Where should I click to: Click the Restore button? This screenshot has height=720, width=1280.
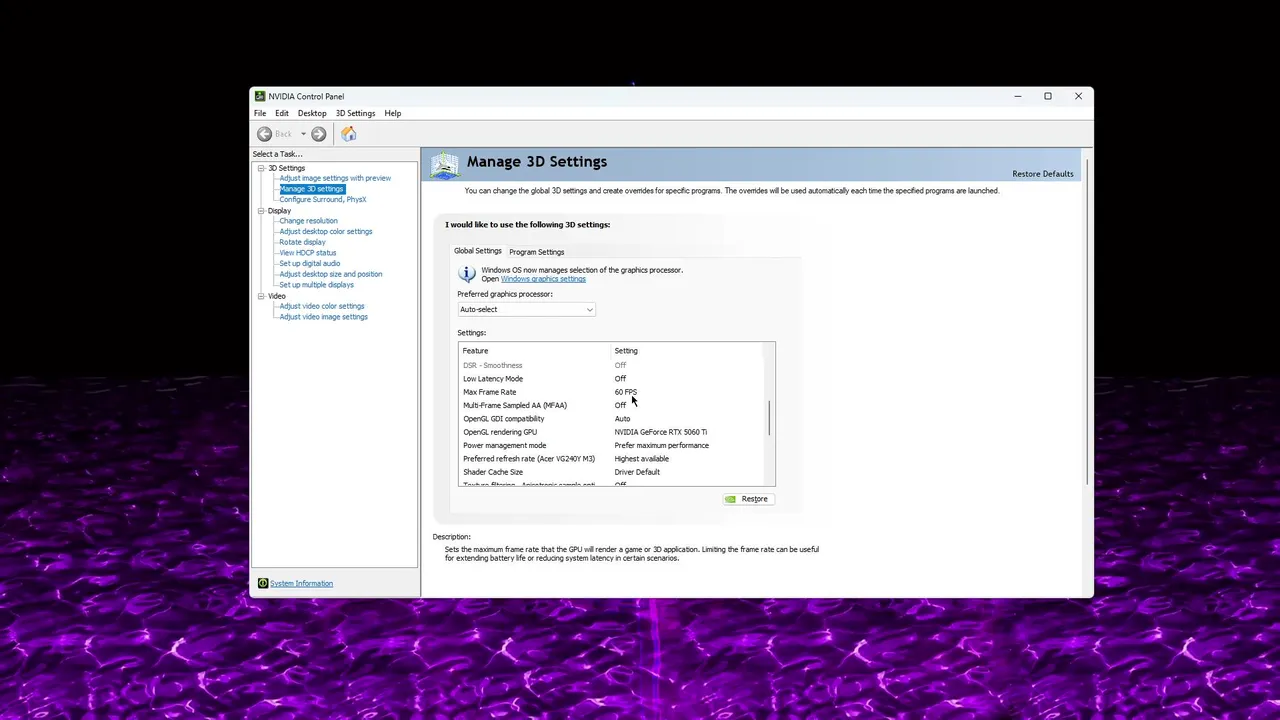coord(748,499)
